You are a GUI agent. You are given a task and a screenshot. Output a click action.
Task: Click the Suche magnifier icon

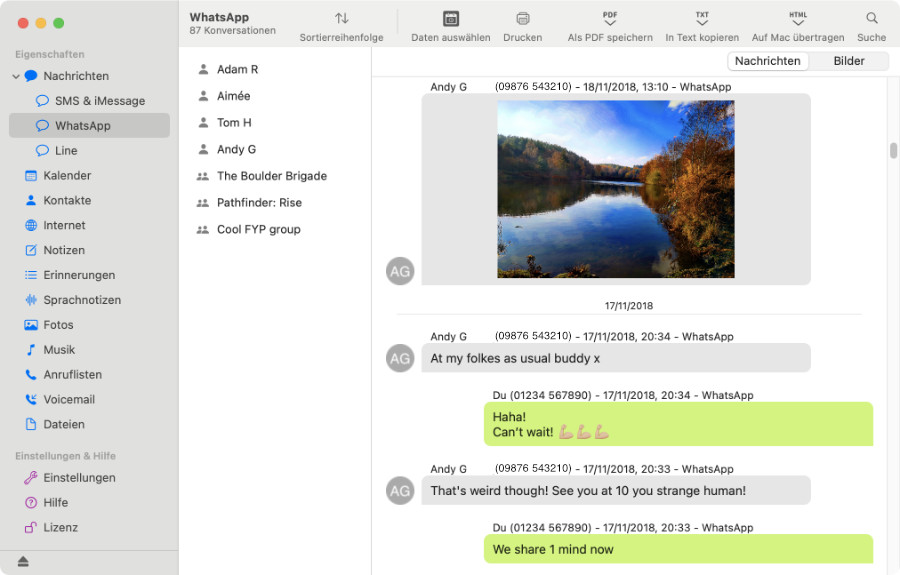(871, 18)
